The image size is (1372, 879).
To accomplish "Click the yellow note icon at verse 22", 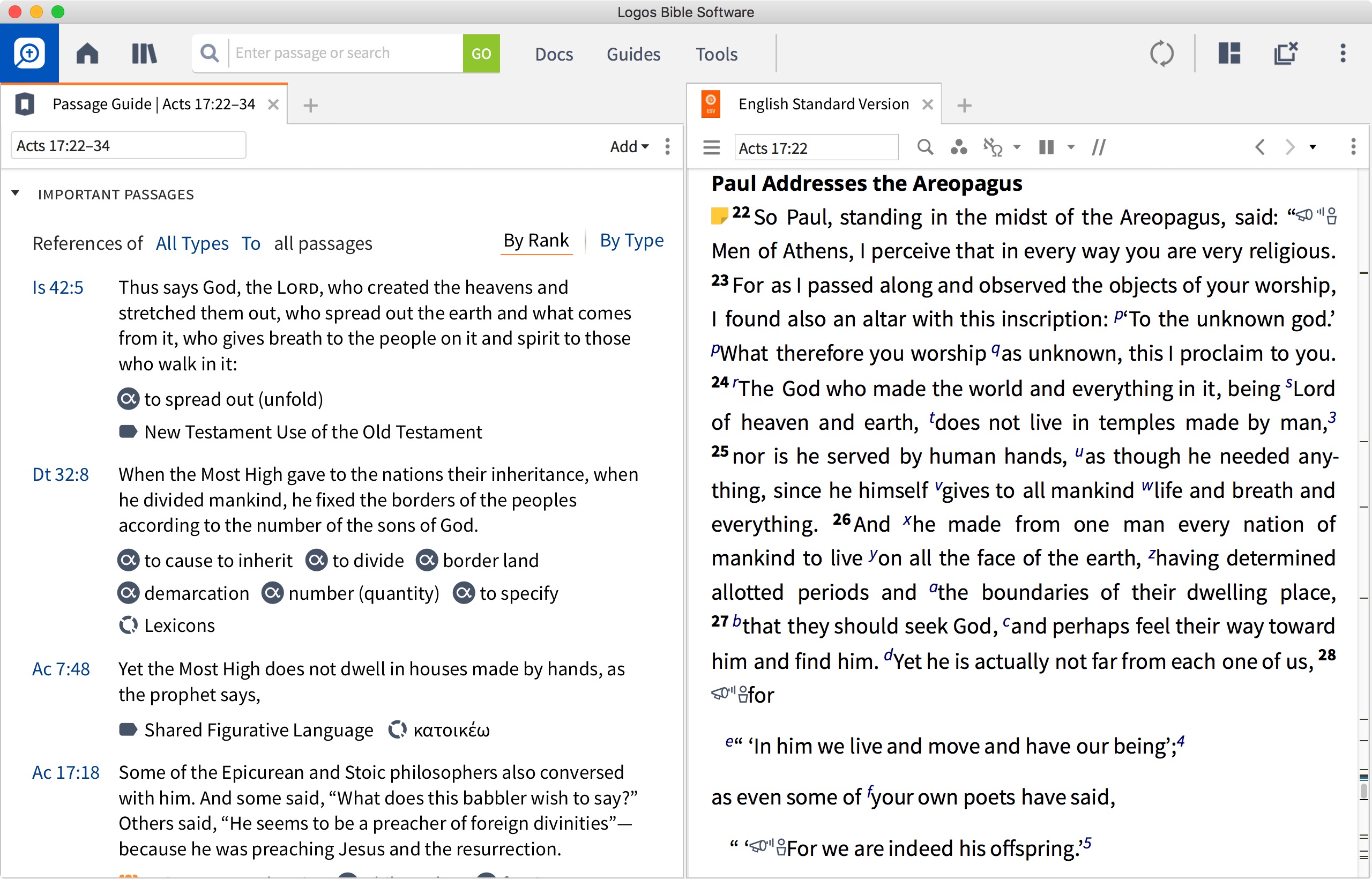I will click(719, 217).
